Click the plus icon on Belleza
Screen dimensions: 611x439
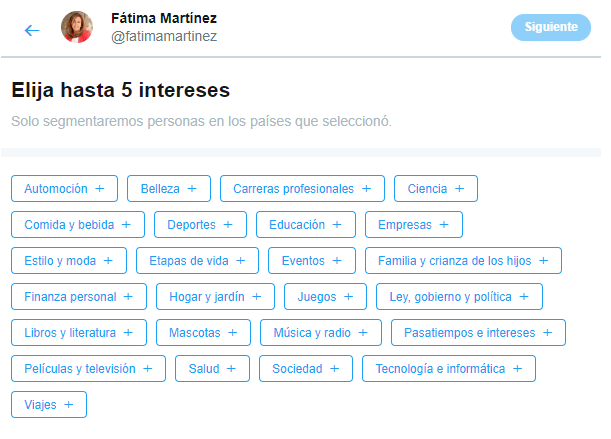click(192, 188)
